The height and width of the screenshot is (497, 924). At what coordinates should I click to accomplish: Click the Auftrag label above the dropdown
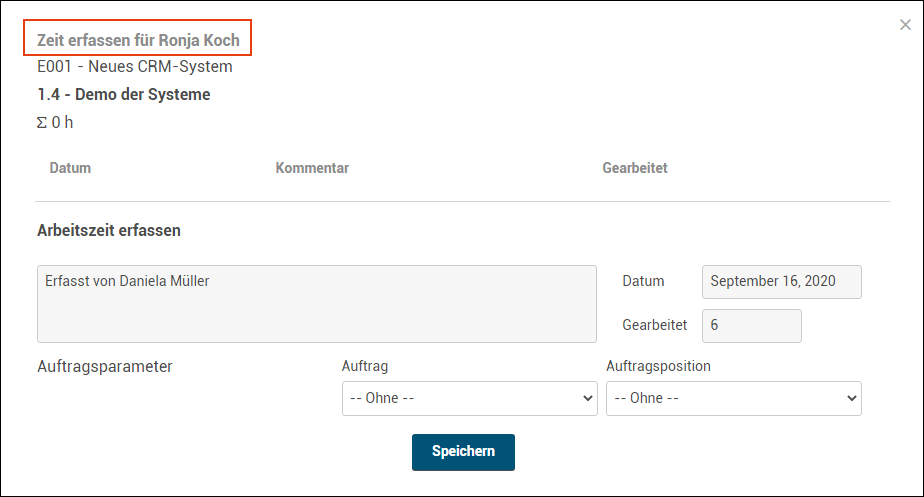pos(365,366)
